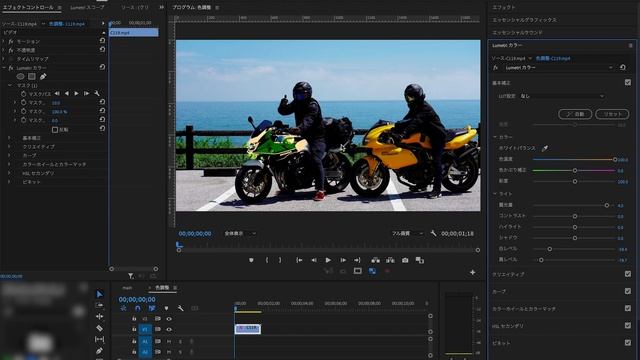Toggle the カーブ section checkbox

[x=628, y=291]
